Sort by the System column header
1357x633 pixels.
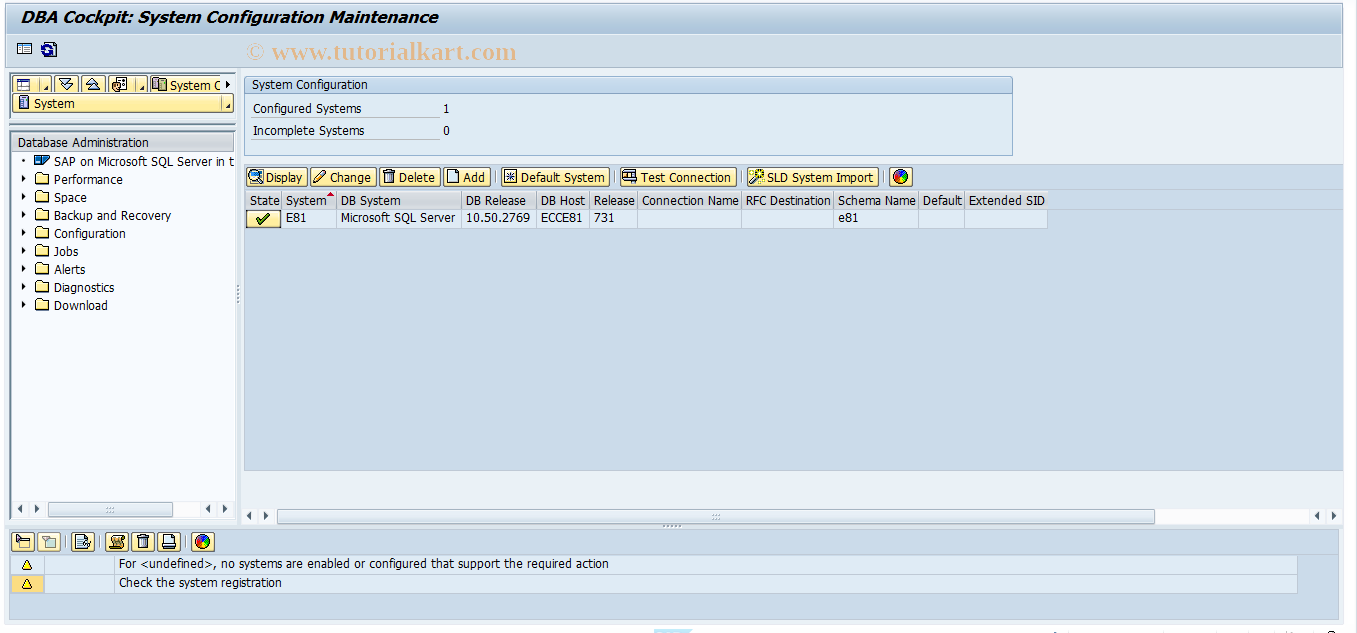click(x=309, y=200)
